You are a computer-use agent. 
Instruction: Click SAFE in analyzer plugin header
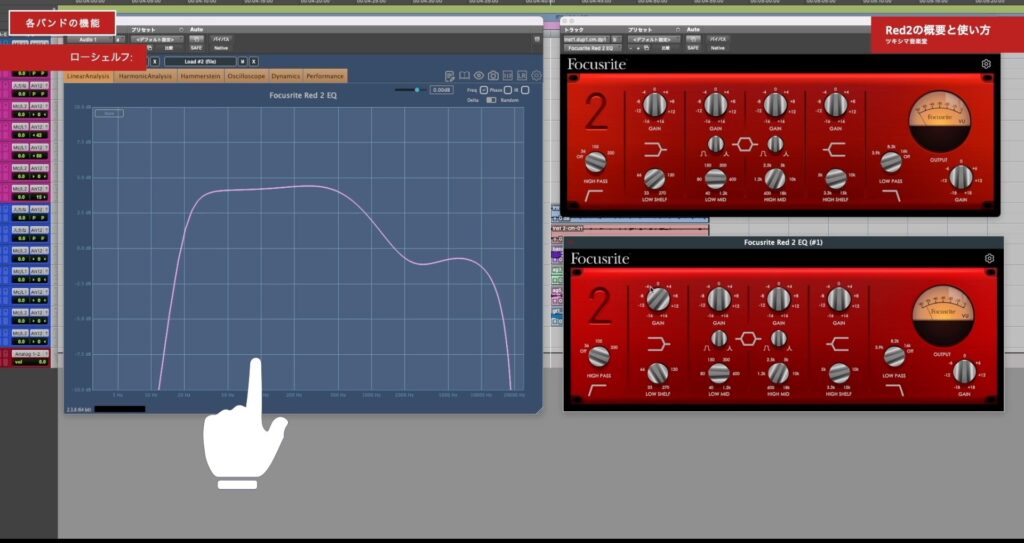[196, 48]
